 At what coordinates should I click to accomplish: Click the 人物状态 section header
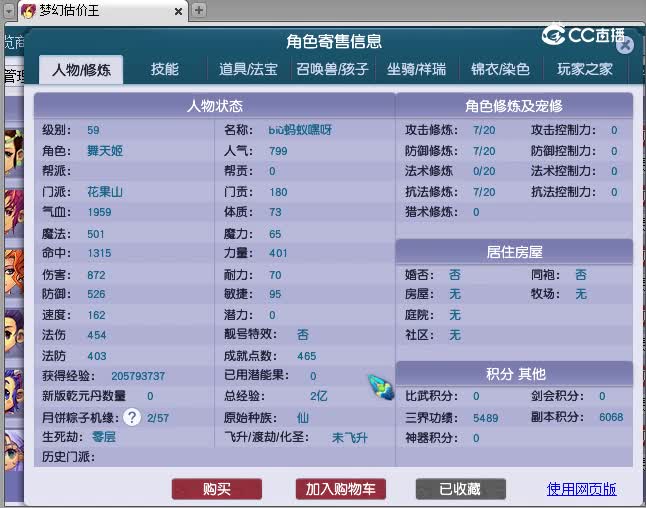coord(215,106)
